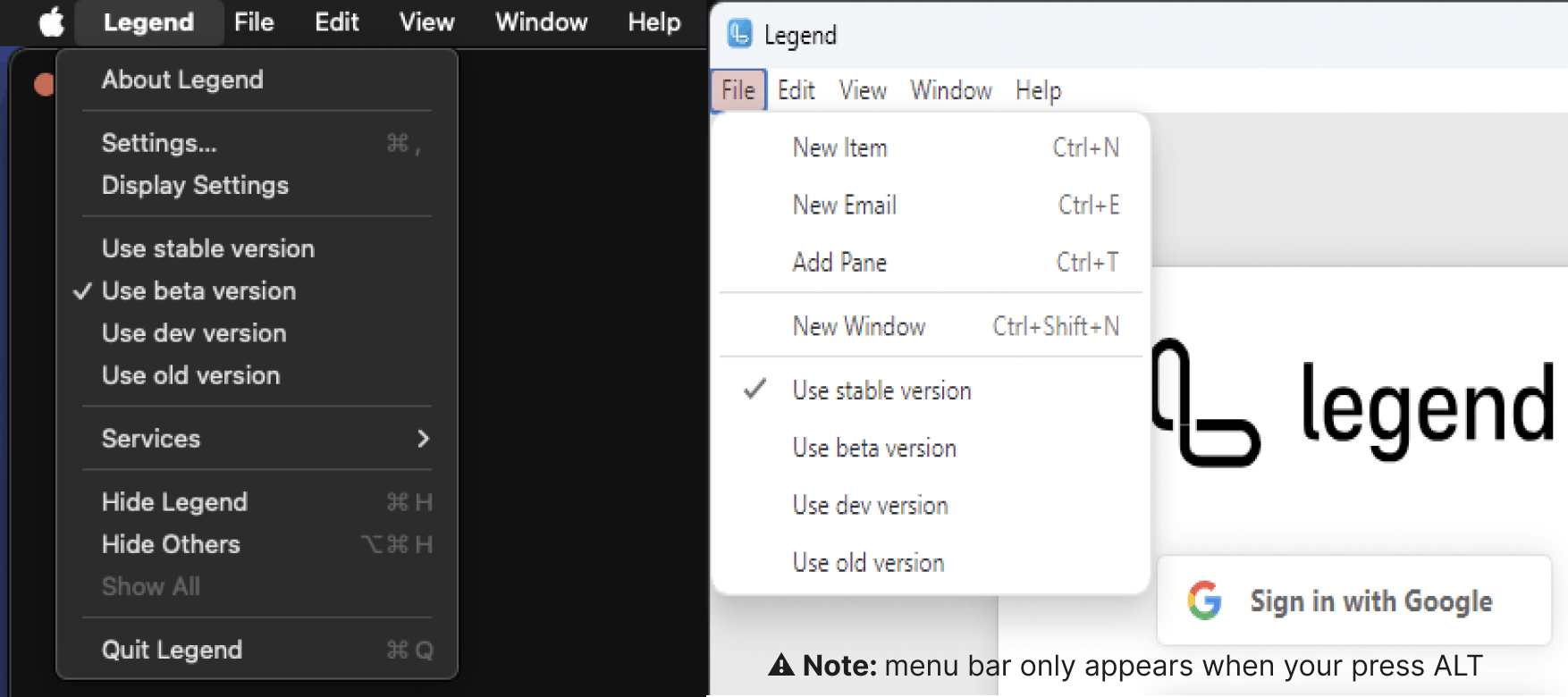Click the File menu in Windows Legend window
The height and width of the screenshot is (697, 1568).
738,90
